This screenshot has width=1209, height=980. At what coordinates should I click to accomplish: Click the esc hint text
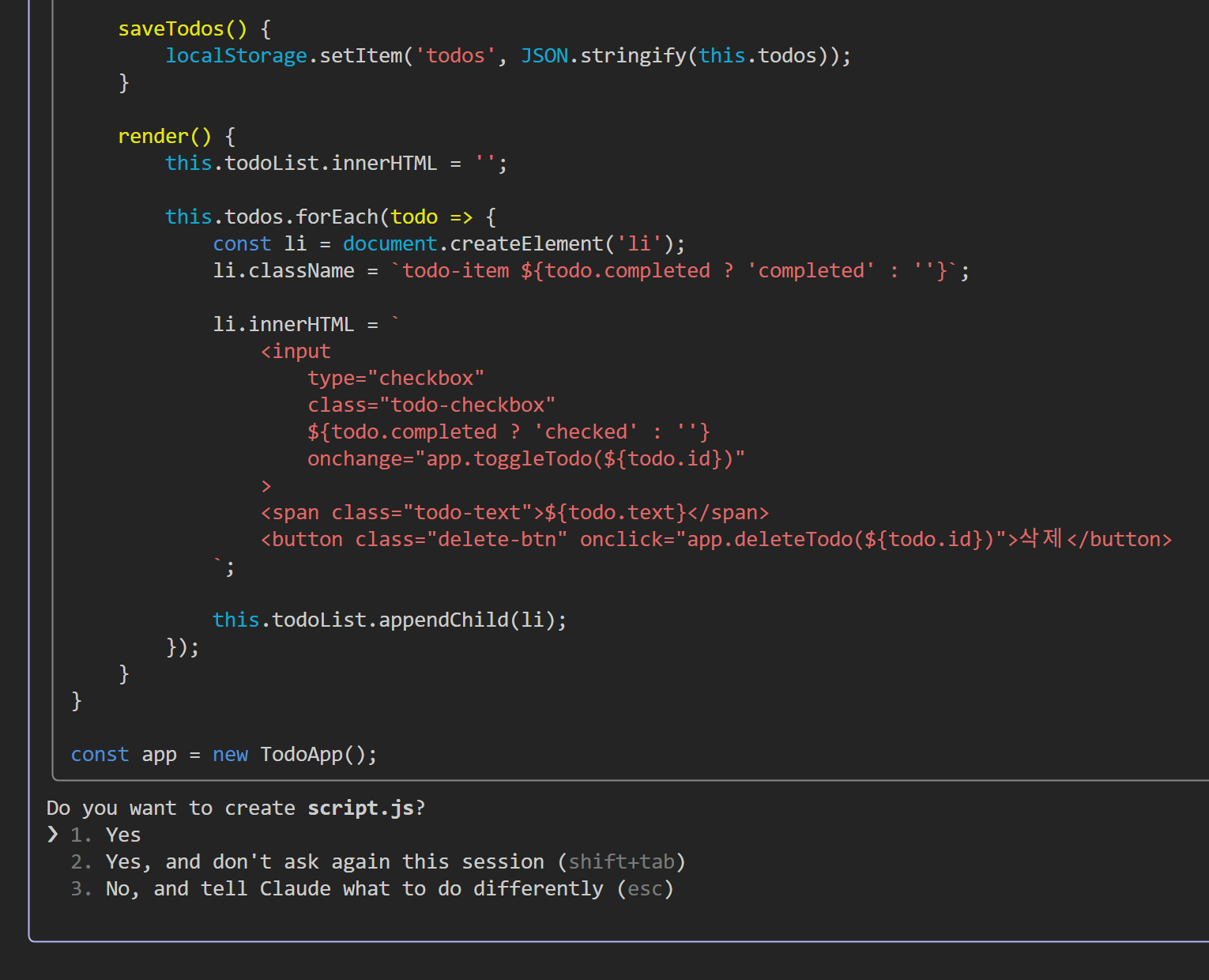[x=646, y=888]
